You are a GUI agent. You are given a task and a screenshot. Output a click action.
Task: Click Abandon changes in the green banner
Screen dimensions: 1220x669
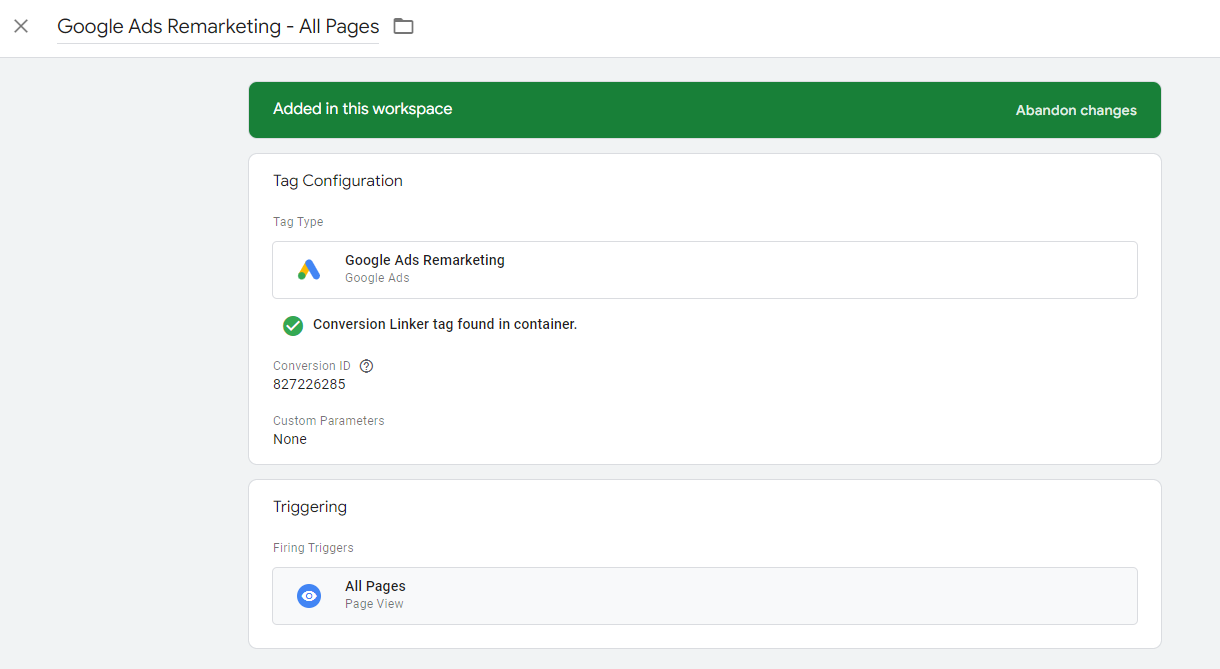1076,110
